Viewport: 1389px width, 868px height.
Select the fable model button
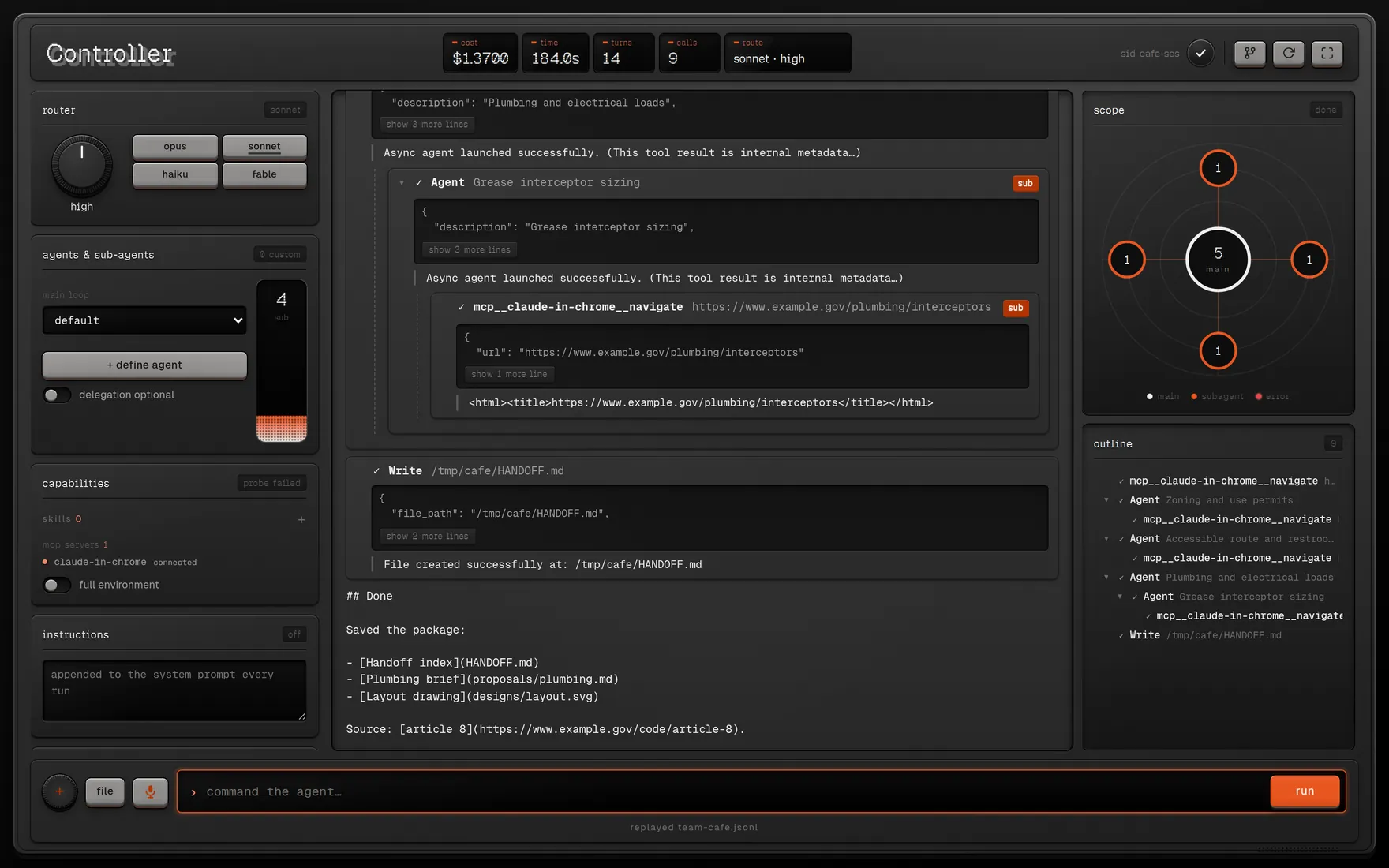(264, 174)
